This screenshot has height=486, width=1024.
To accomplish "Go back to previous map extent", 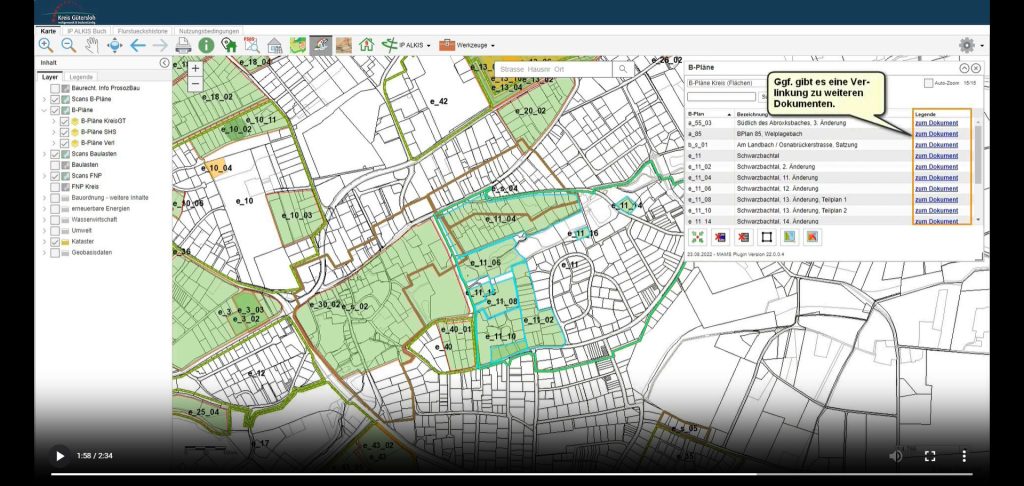I will (x=137, y=45).
